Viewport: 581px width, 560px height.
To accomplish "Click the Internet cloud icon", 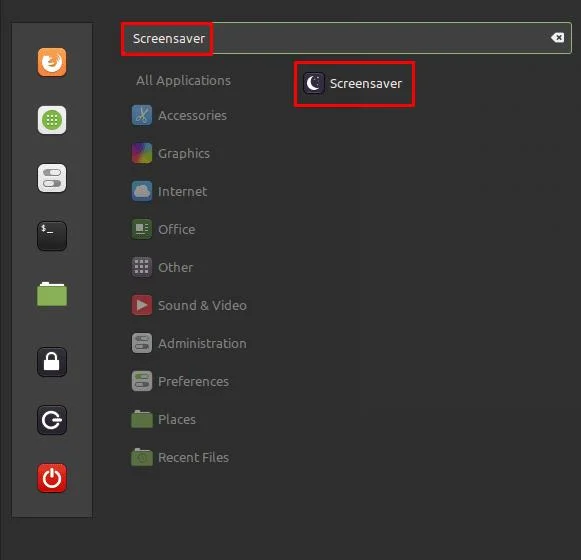I will pos(142,191).
